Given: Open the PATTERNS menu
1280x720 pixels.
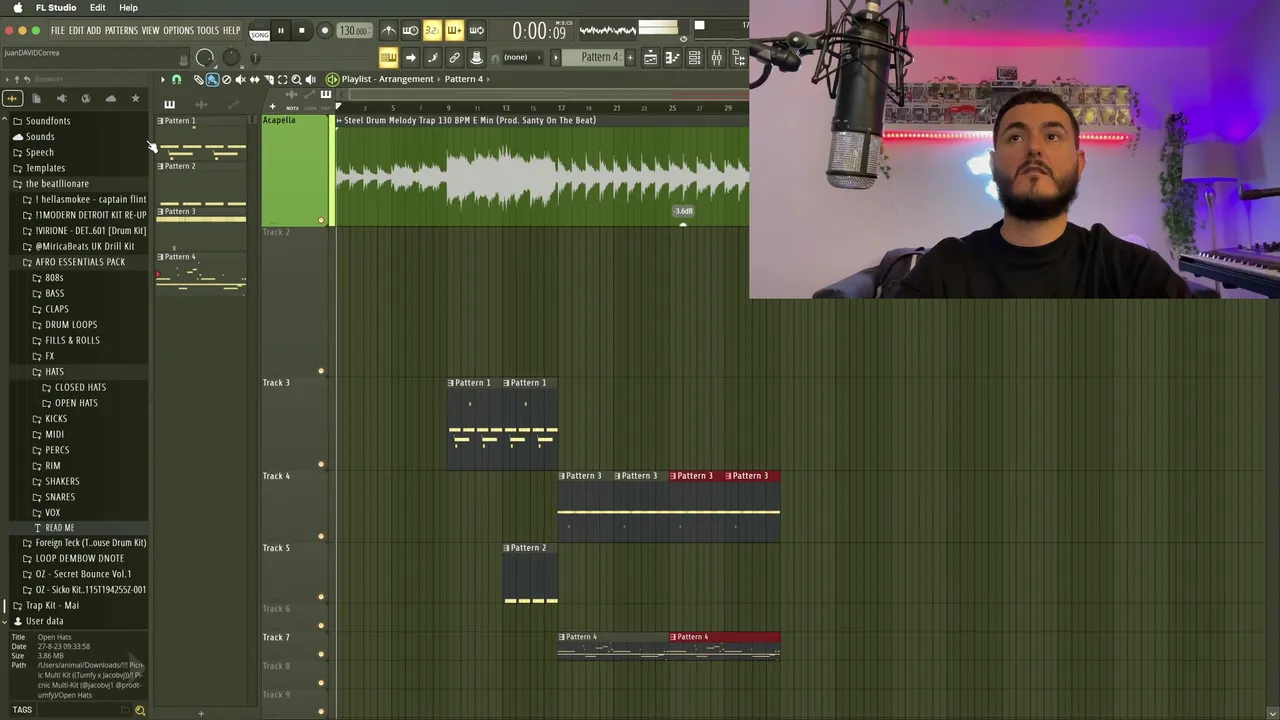Looking at the screenshot, I should tap(121, 30).
